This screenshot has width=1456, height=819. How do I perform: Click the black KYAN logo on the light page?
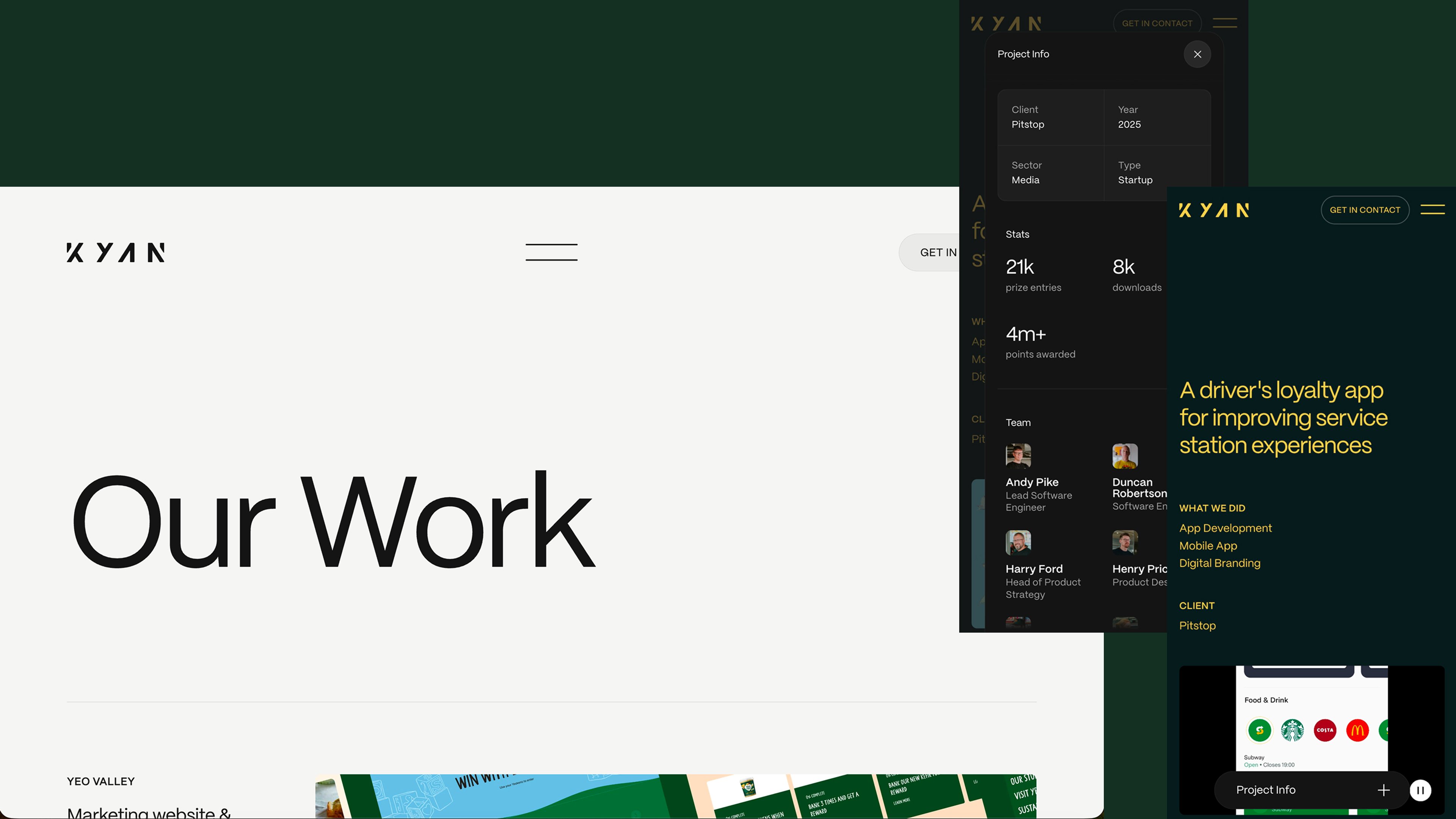coord(116,253)
